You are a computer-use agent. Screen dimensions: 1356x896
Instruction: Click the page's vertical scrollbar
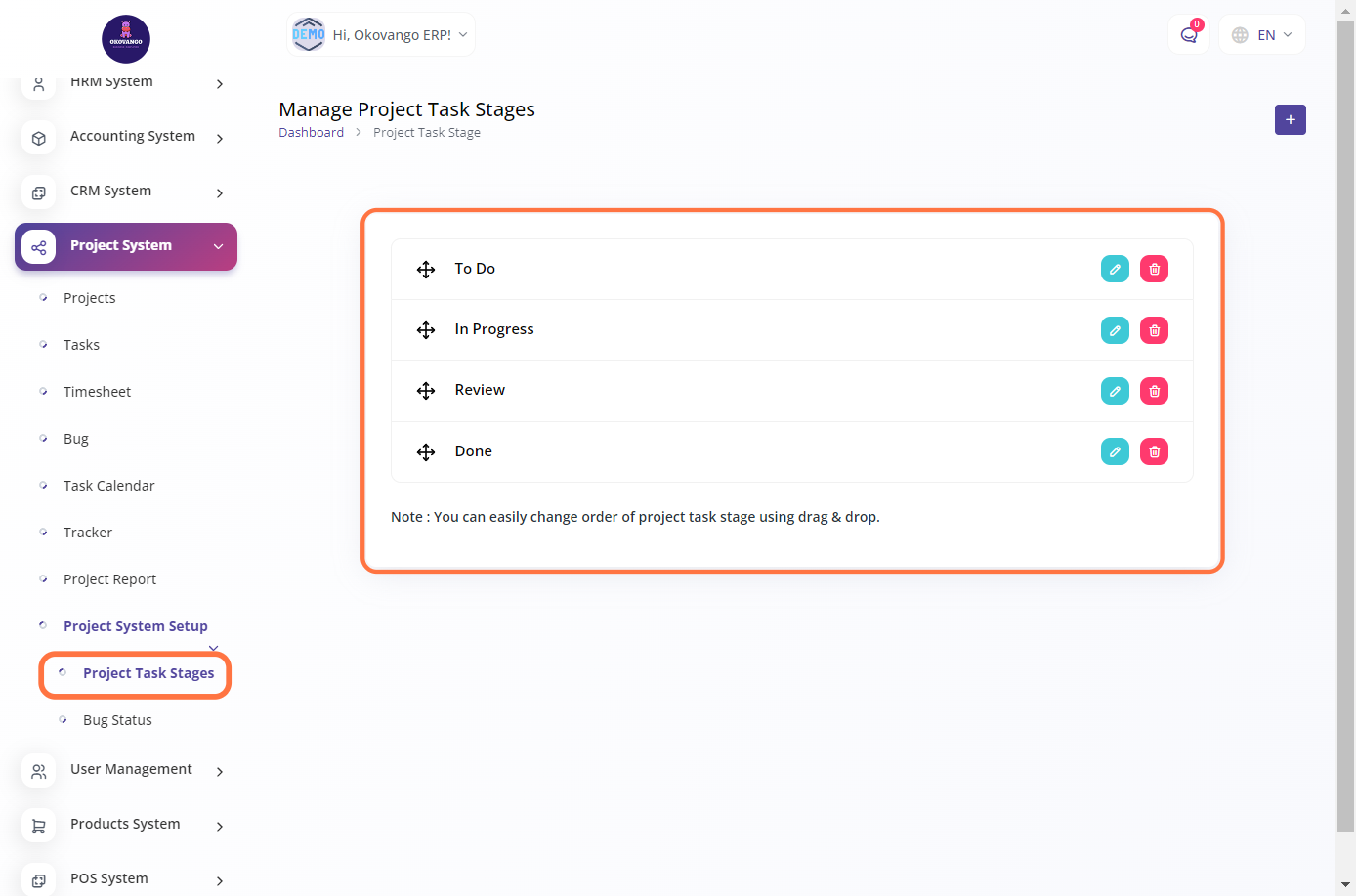(x=1345, y=420)
